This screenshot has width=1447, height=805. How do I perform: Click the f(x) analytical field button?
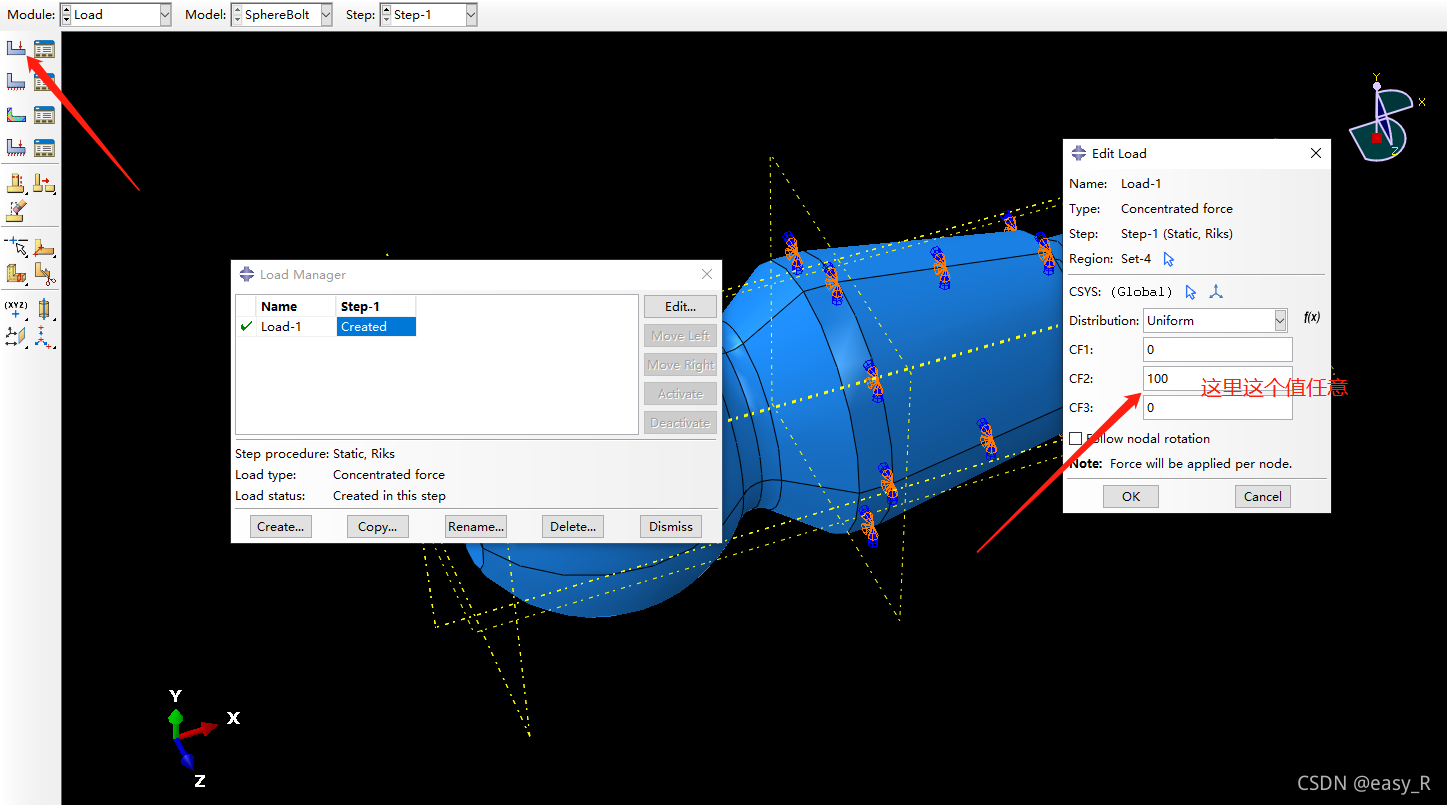coord(1311,318)
